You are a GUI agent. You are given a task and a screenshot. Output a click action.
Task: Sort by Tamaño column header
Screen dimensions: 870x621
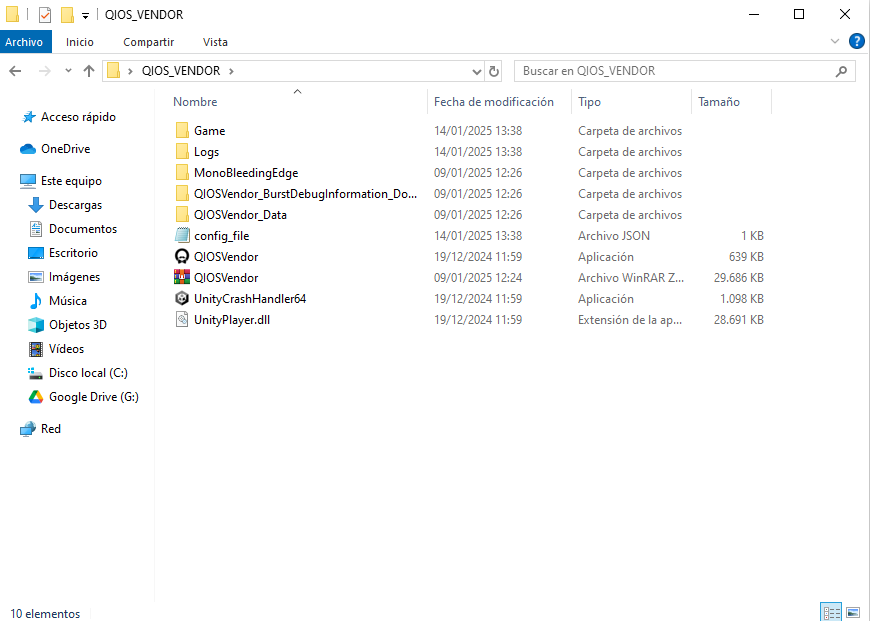(x=719, y=102)
